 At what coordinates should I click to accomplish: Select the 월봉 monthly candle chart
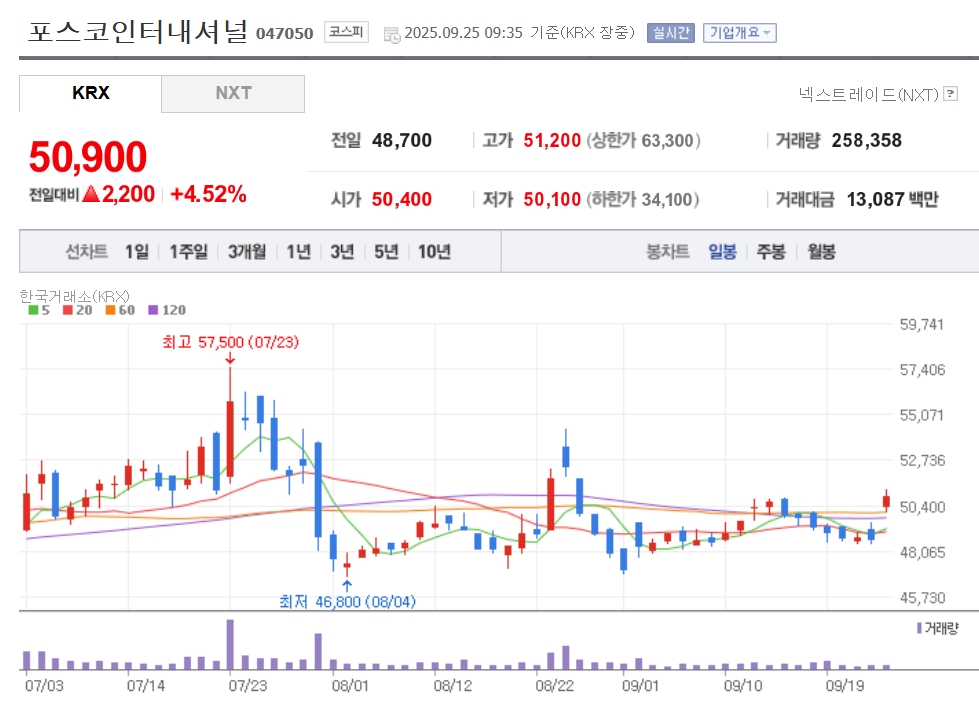coord(821,252)
